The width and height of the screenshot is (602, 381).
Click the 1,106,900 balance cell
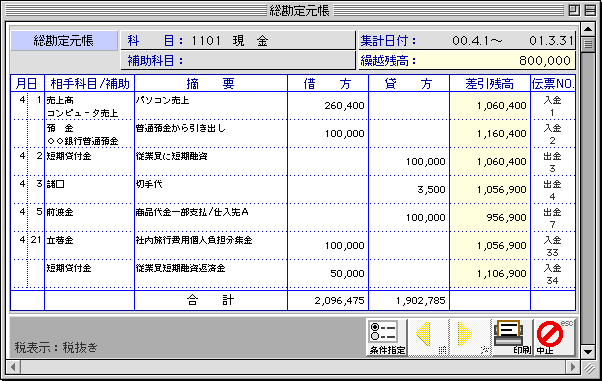[x=490, y=274]
